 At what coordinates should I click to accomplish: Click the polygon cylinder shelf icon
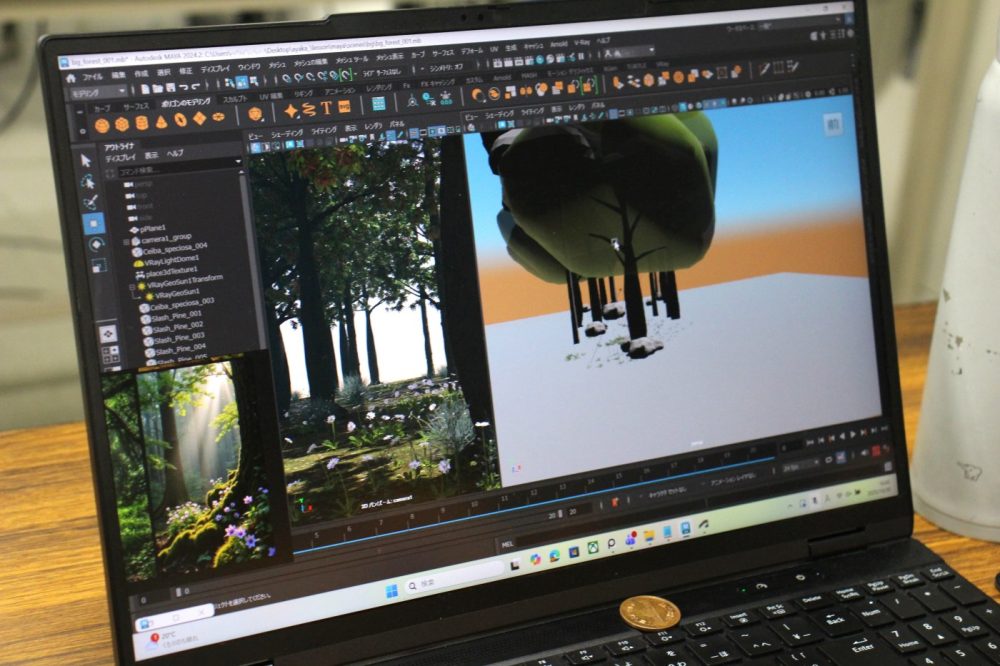point(141,122)
